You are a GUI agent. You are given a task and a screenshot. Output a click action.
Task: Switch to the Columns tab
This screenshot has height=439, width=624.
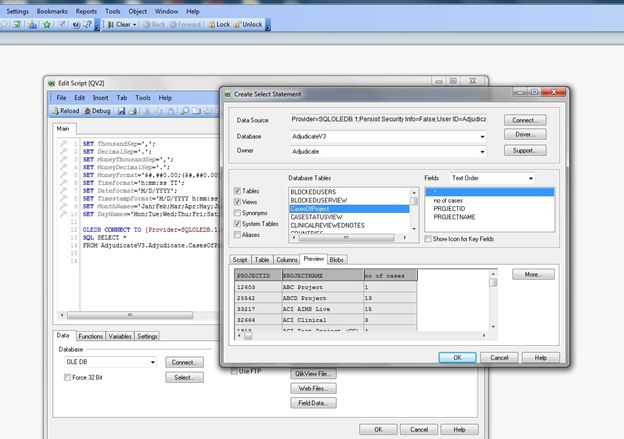point(286,258)
